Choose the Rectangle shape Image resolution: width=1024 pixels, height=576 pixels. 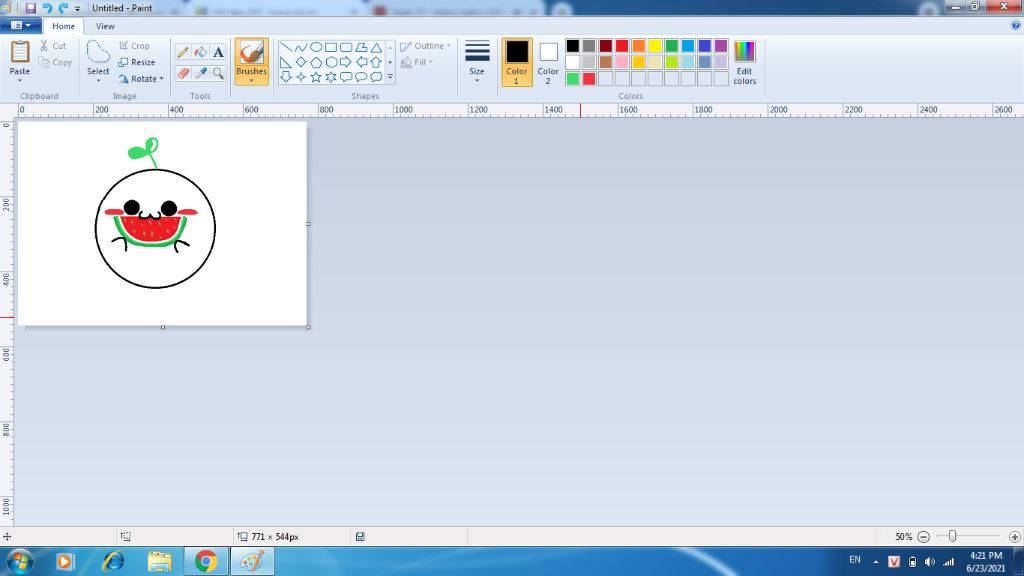click(x=331, y=47)
